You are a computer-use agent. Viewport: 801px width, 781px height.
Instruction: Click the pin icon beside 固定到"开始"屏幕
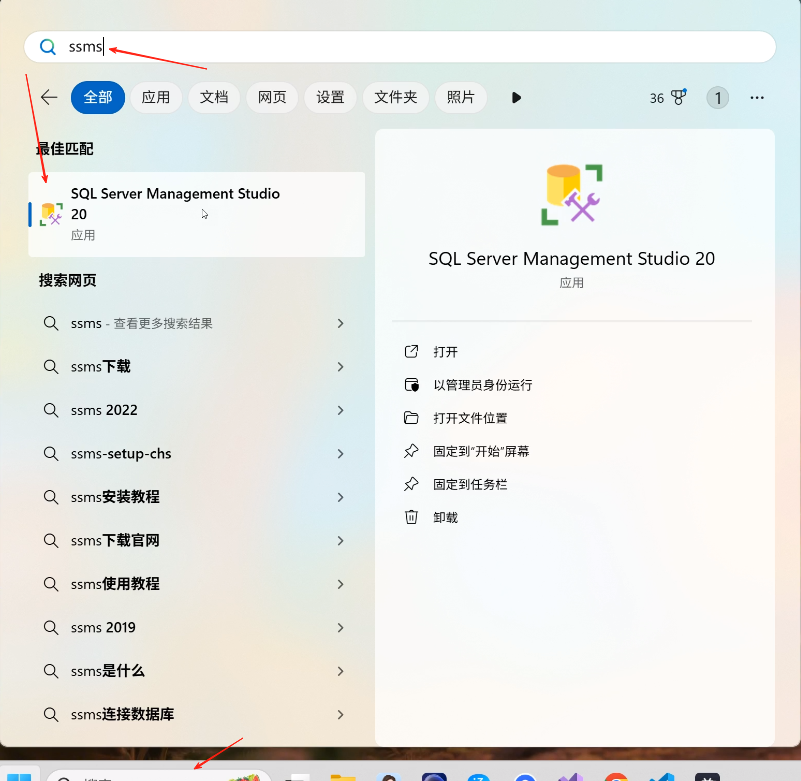[411, 451]
